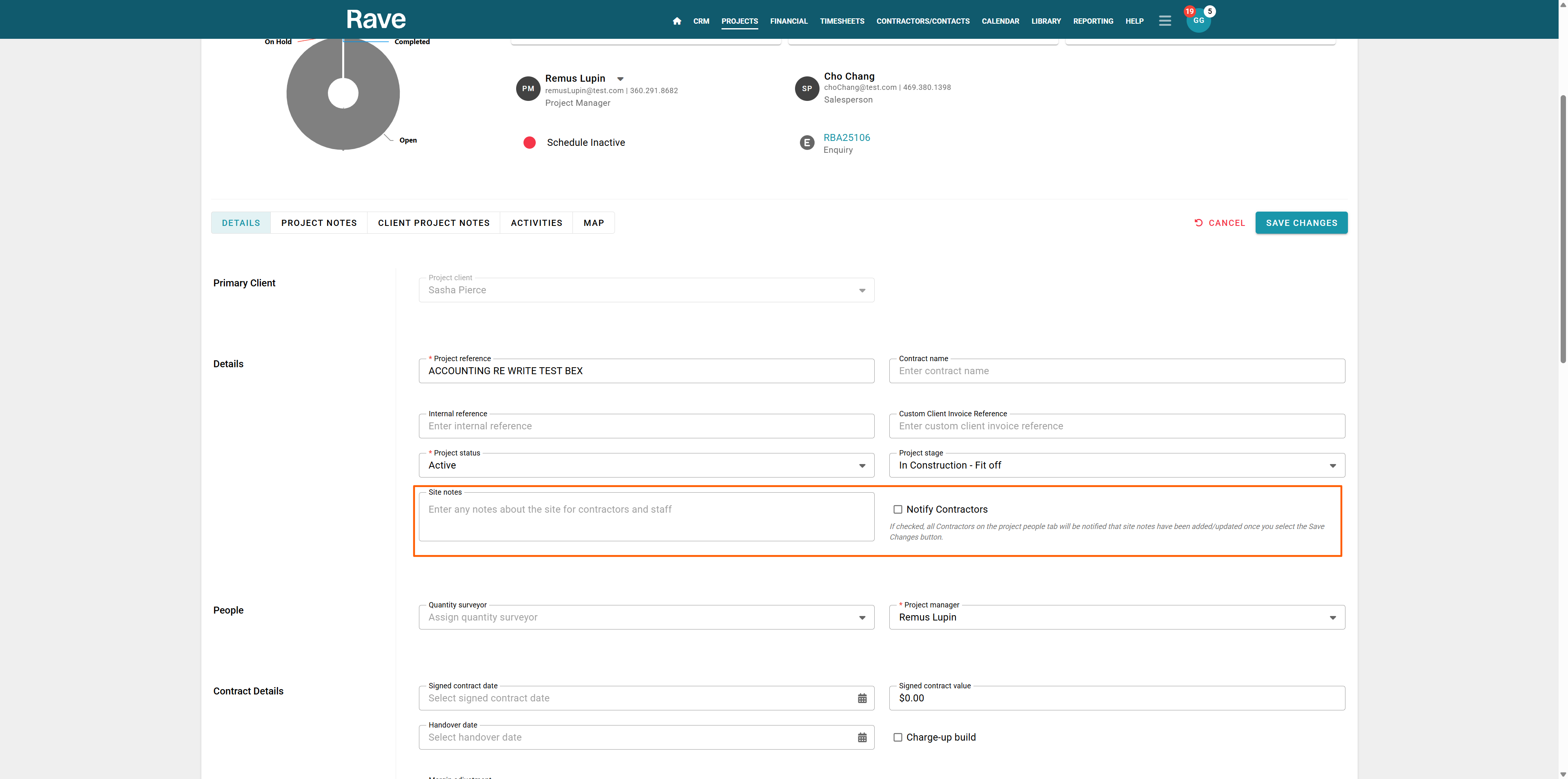Click the PM avatar circle

[528, 88]
